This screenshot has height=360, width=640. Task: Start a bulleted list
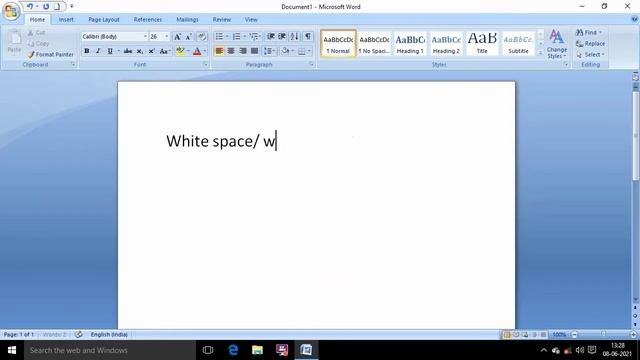click(219, 37)
